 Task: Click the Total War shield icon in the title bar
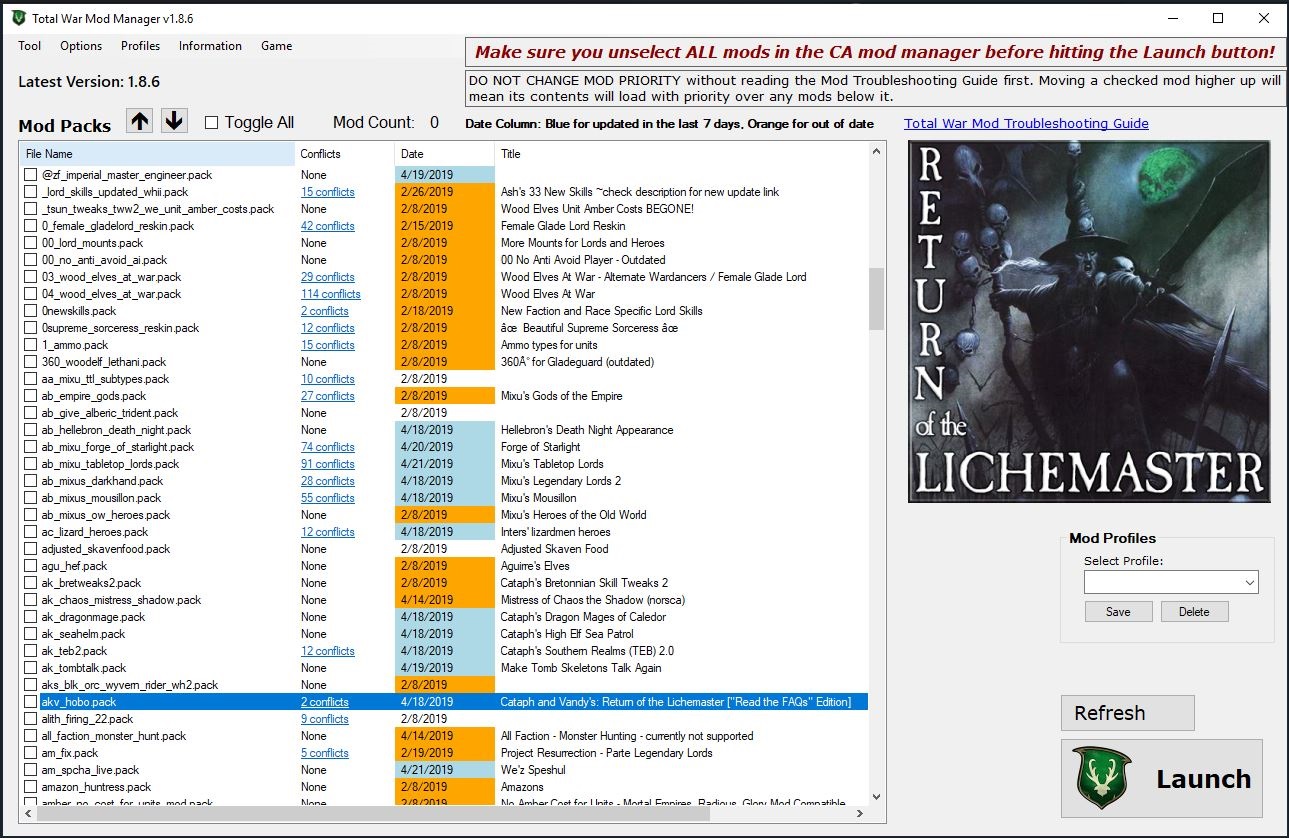[19, 18]
